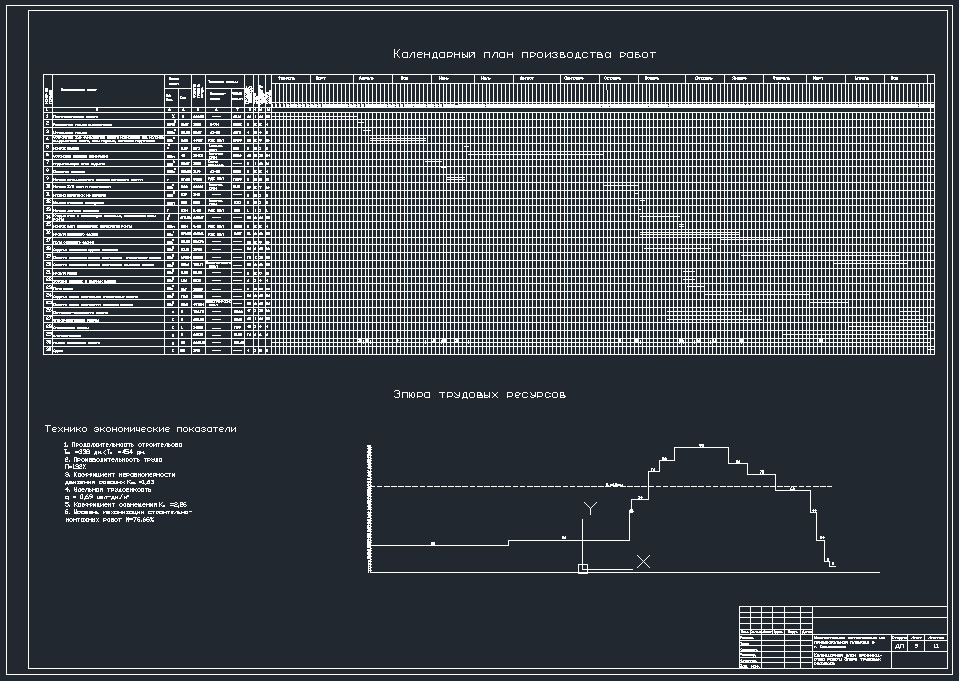Click the vertical axis of the labor graph

point(369,510)
